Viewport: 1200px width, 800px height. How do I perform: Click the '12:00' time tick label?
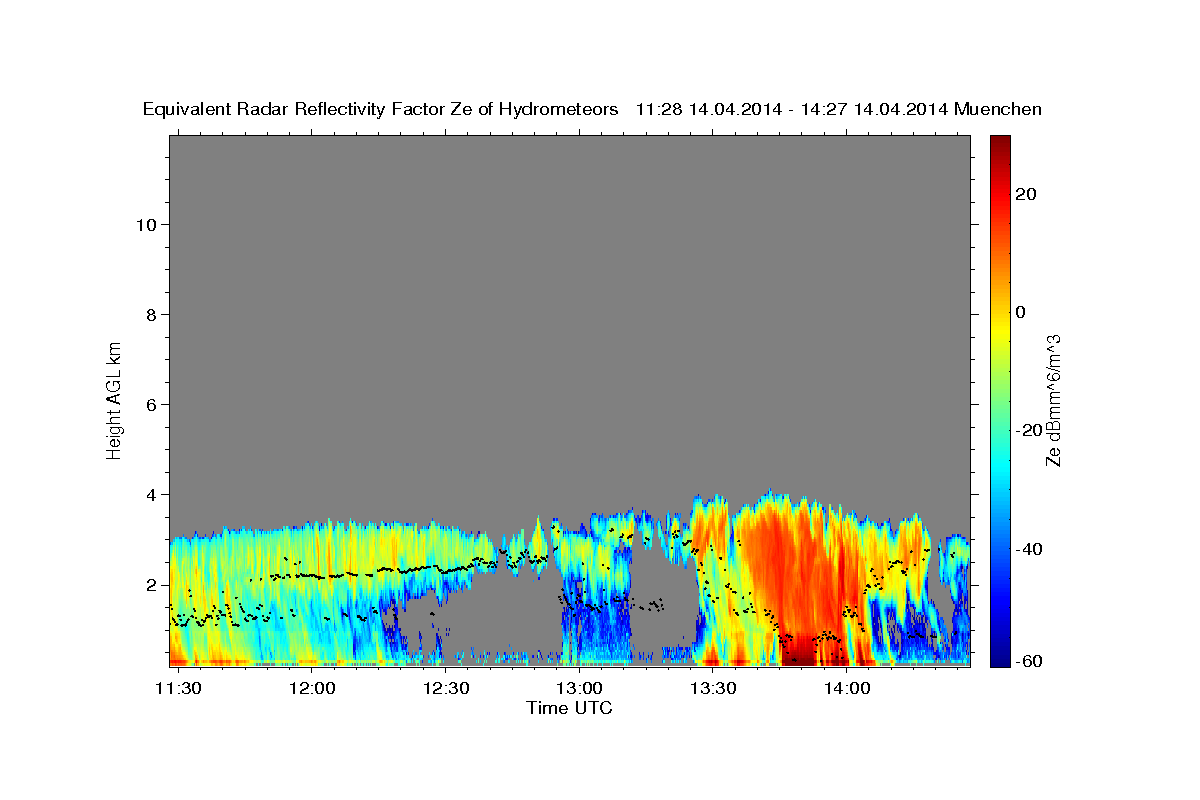pyautogui.click(x=312, y=688)
